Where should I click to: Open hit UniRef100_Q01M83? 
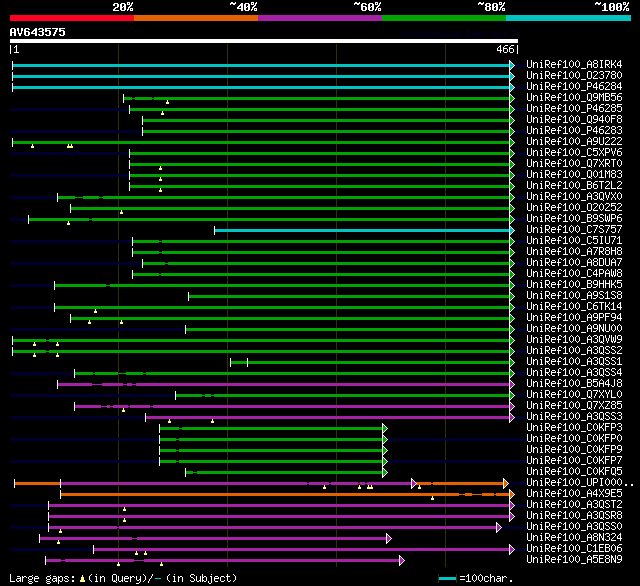[x=574, y=175]
